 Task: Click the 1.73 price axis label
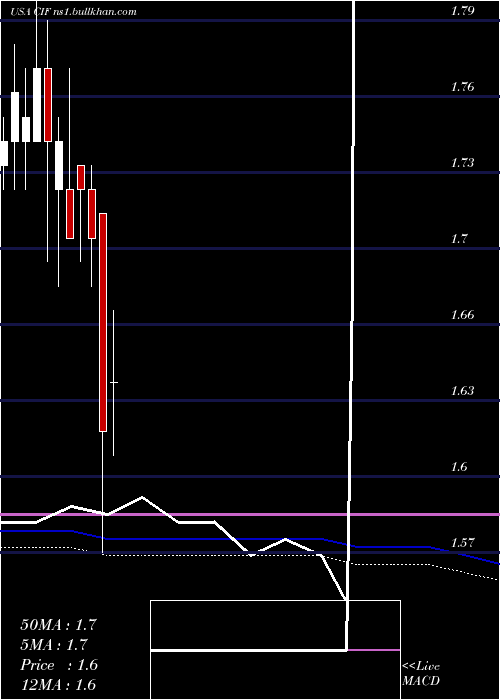pos(462,163)
